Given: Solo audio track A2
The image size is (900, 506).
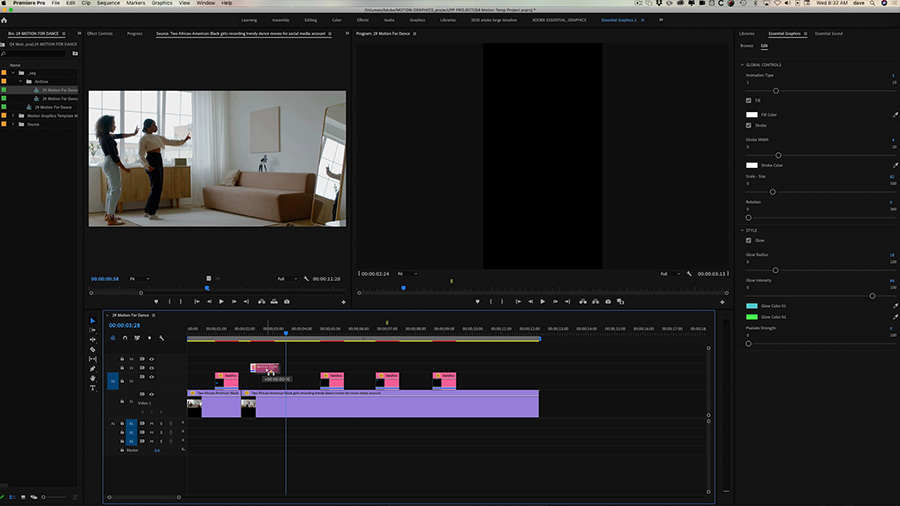Looking at the screenshot, I should pos(161,433).
